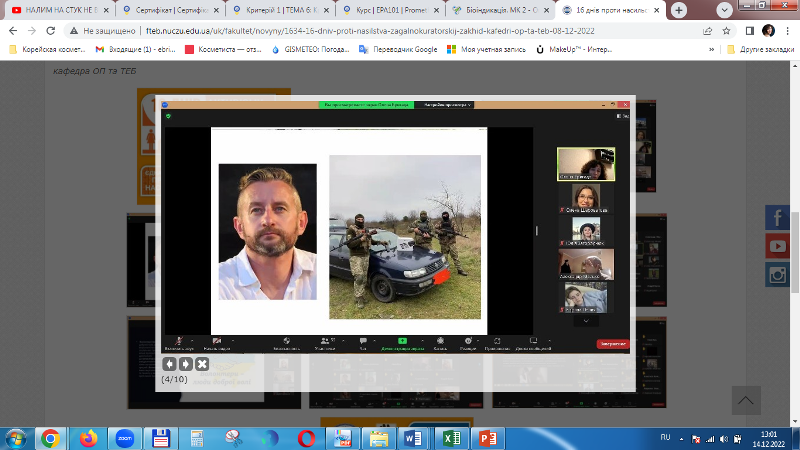This screenshot has height=450, width=800.
Task: Open the floppy disk app on the taskbar
Action: coord(161,439)
